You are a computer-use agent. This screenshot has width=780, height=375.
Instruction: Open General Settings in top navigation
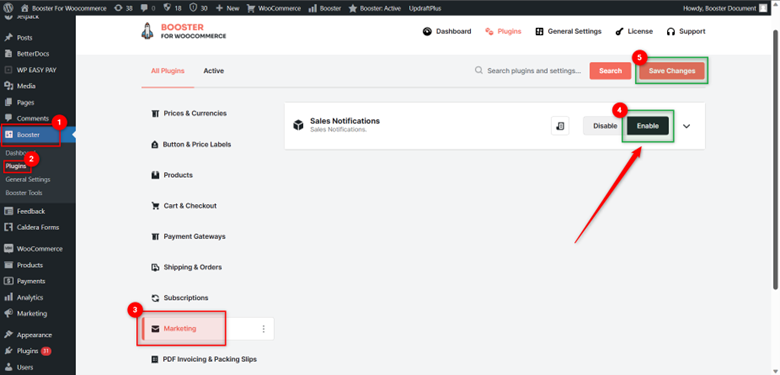tap(568, 31)
